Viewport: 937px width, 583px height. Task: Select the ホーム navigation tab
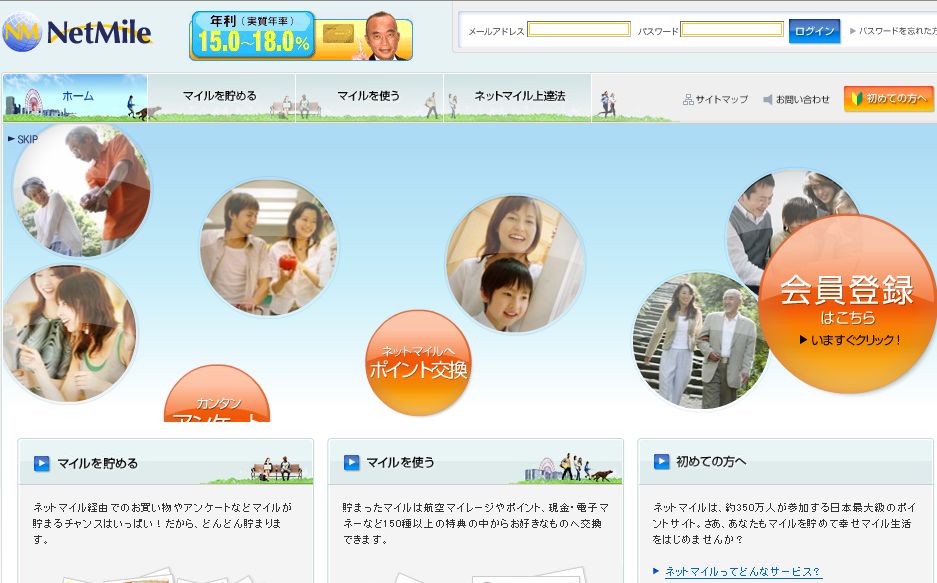(75, 98)
